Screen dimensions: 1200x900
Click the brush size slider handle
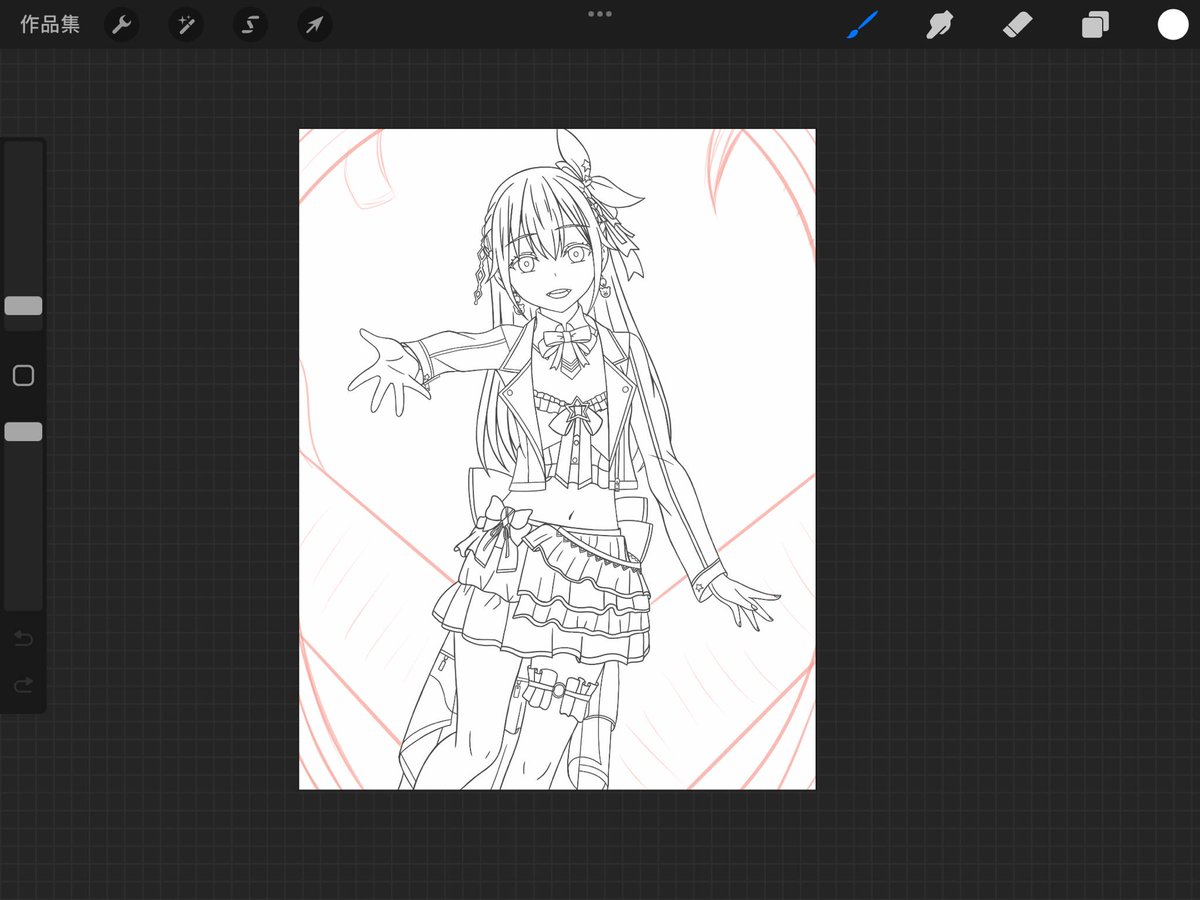(x=23, y=306)
